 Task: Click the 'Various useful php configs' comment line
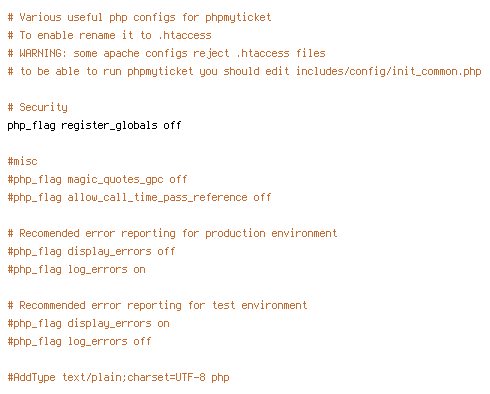coord(139,18)
